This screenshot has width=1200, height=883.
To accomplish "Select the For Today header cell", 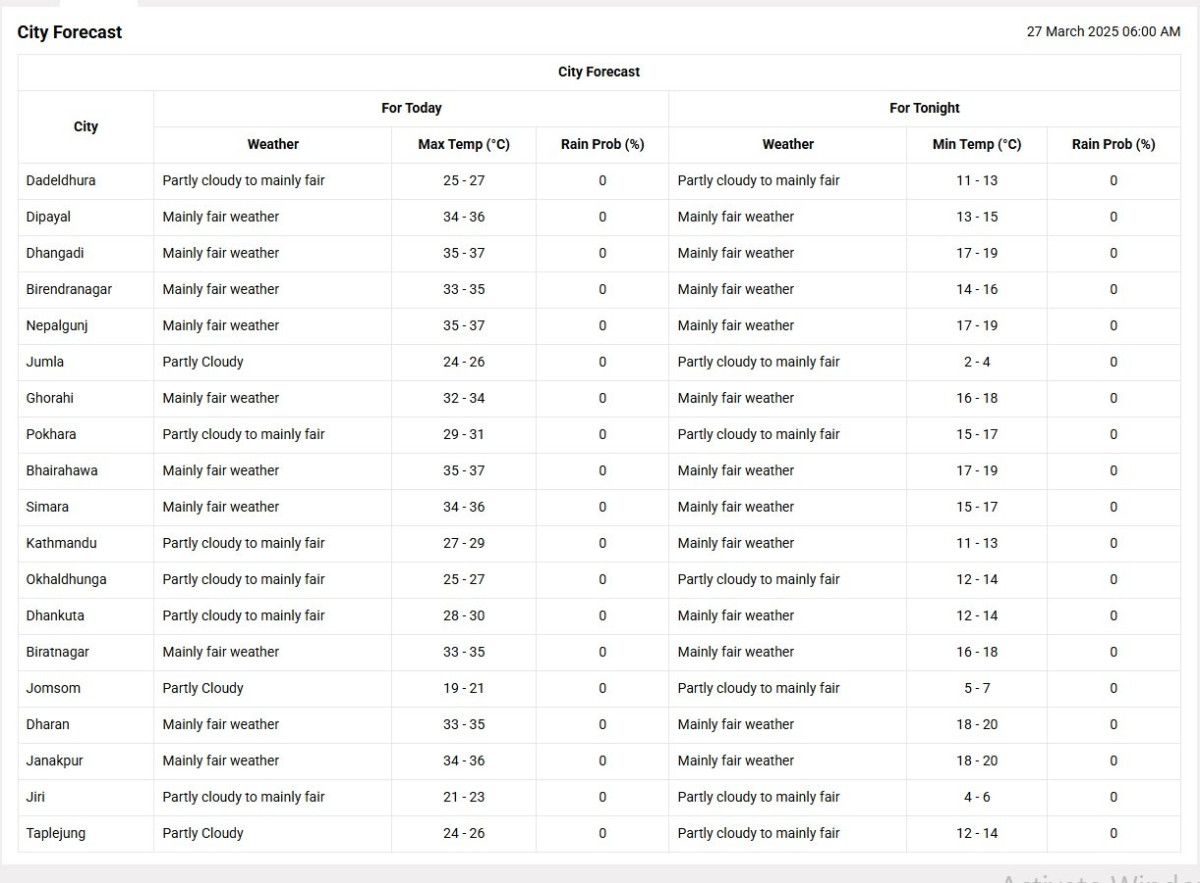I will [411, 108].
